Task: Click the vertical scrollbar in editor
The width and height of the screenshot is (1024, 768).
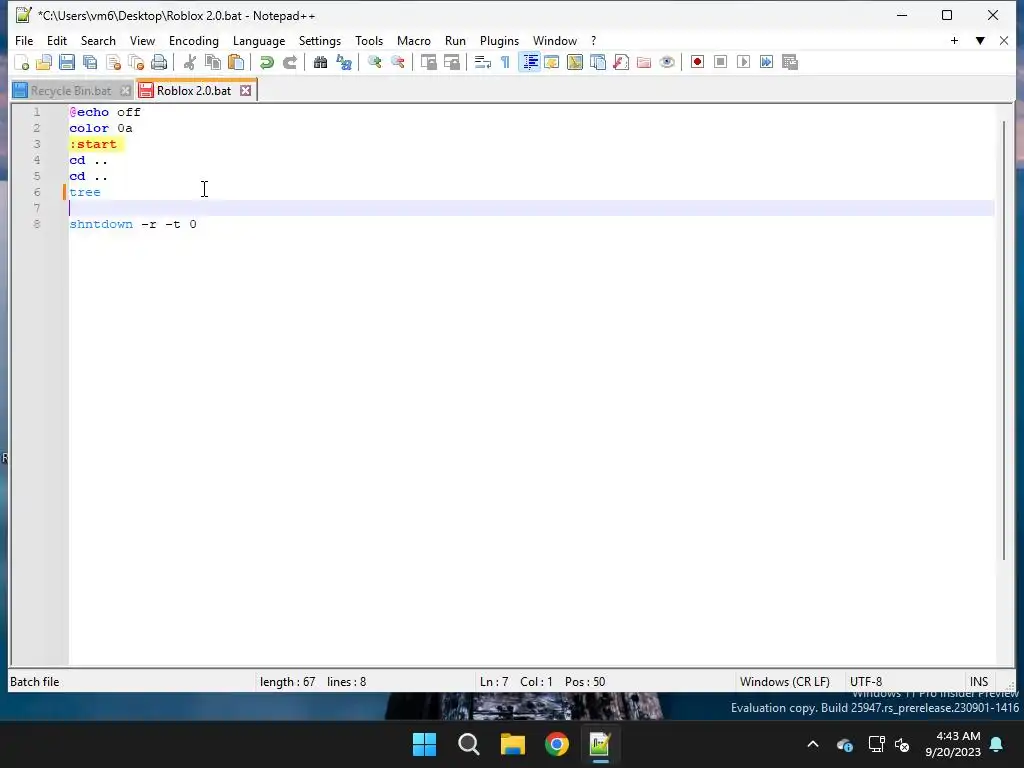Action: (1004, 340)
